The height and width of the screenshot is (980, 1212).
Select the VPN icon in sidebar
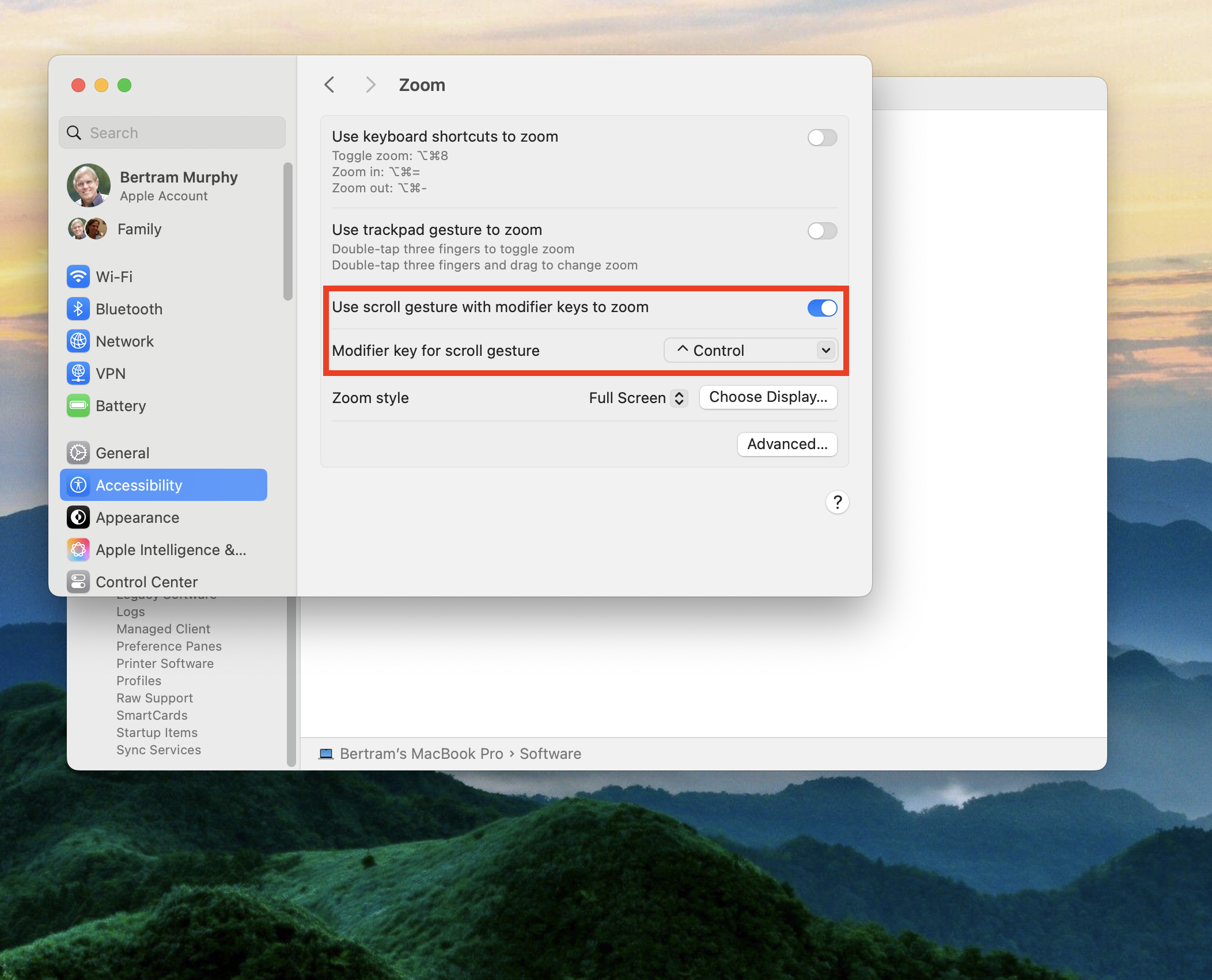78,374
